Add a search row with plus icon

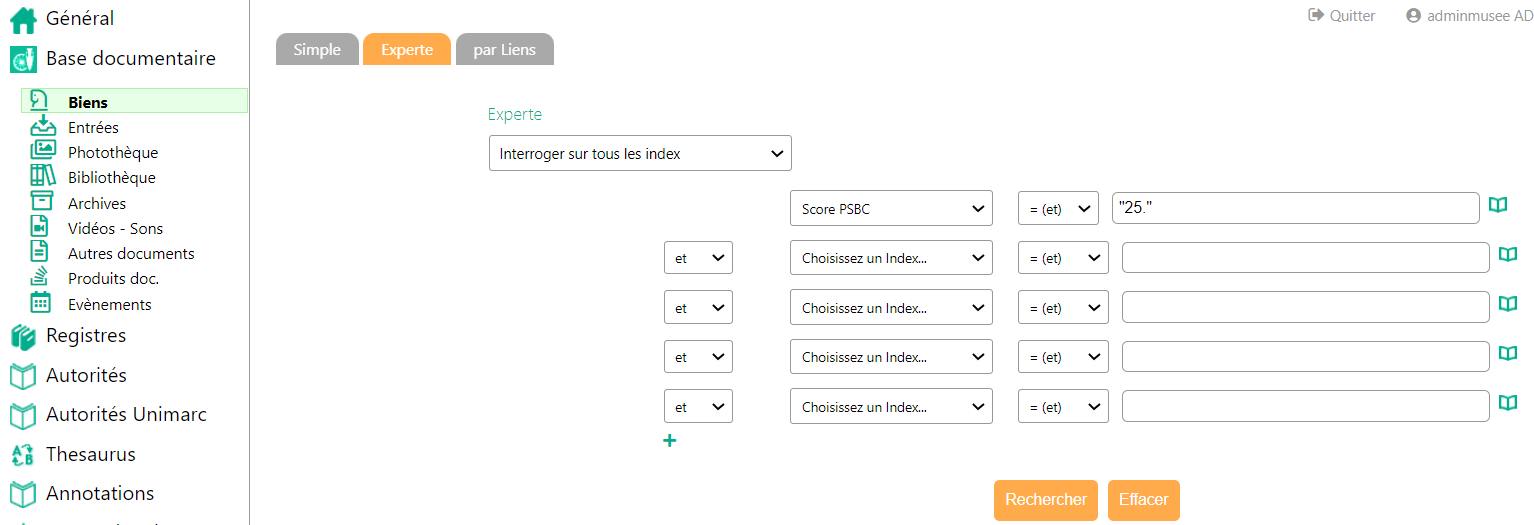(x=669, y=440)
